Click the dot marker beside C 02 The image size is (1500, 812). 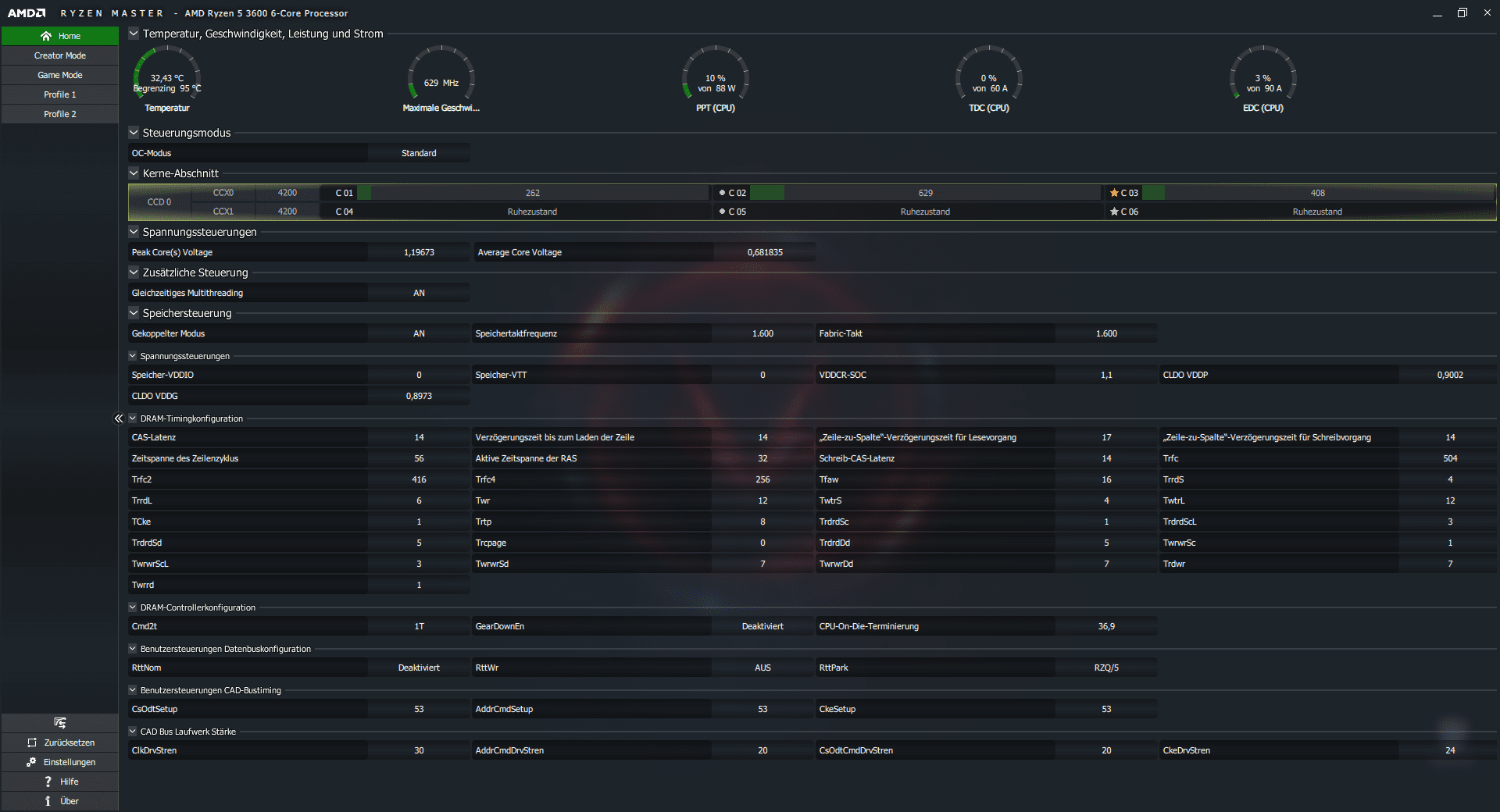722,193
